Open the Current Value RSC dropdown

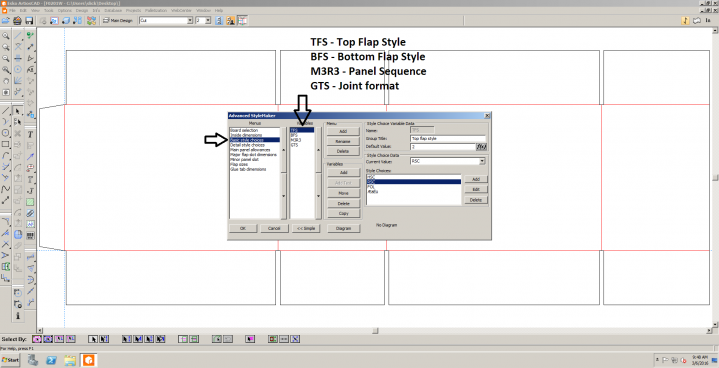pyautogui.click(x=482, y=161)
